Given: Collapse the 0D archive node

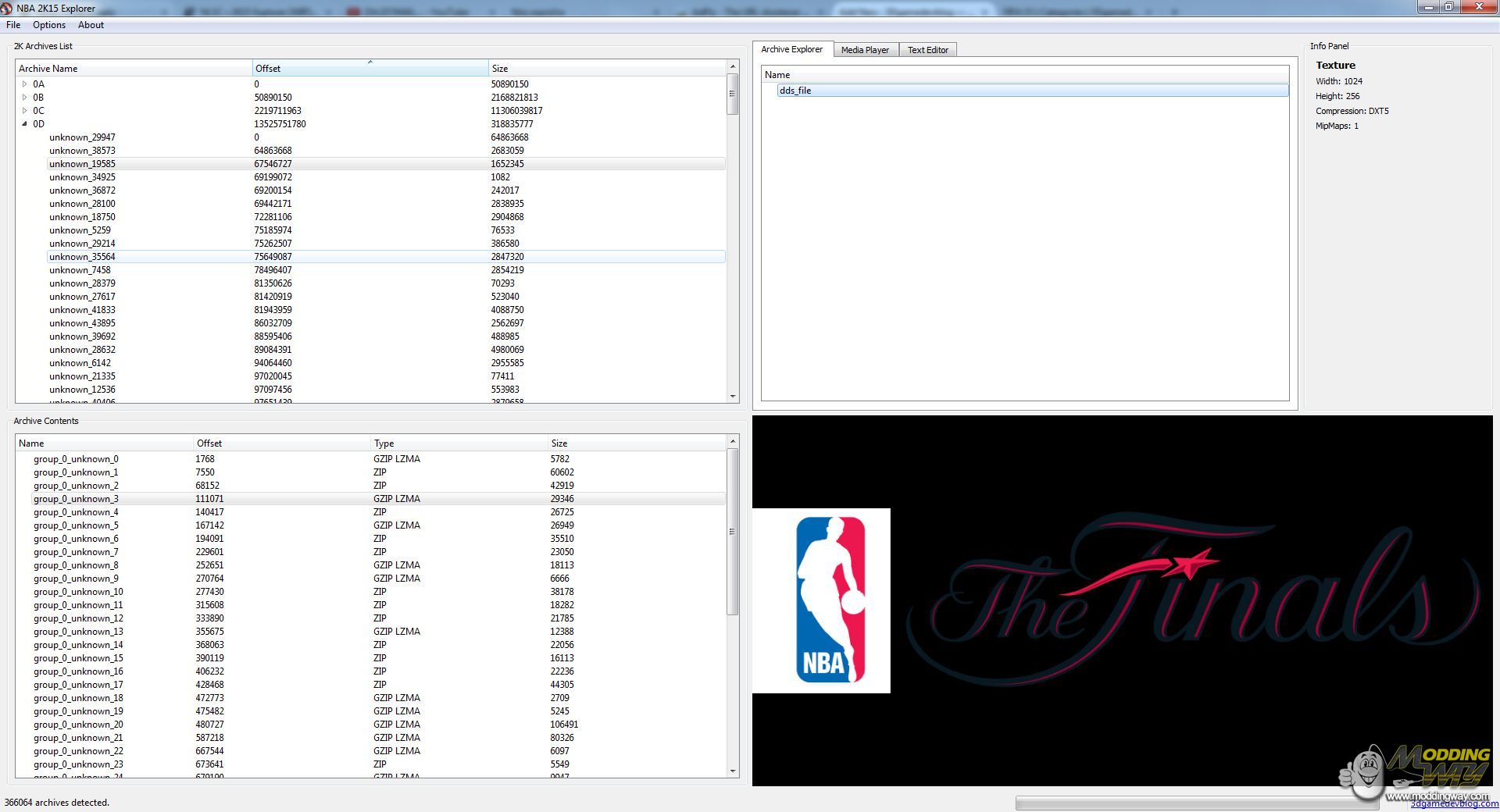Looking at the screenshot, I should (x=24, y=124).
